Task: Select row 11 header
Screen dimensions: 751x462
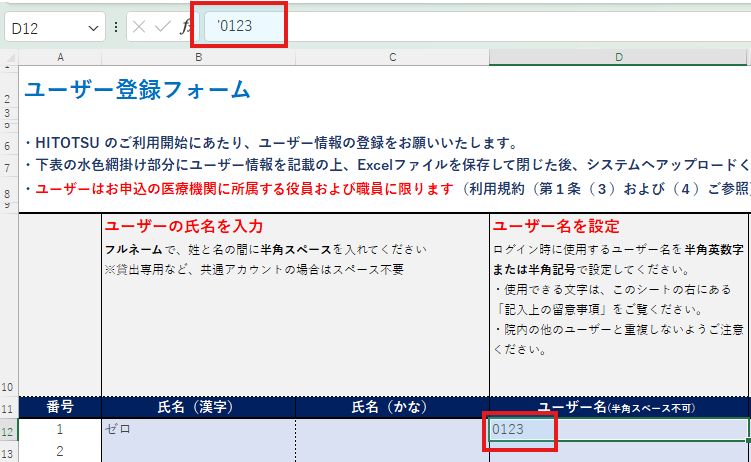Action: tap(9, 407)
